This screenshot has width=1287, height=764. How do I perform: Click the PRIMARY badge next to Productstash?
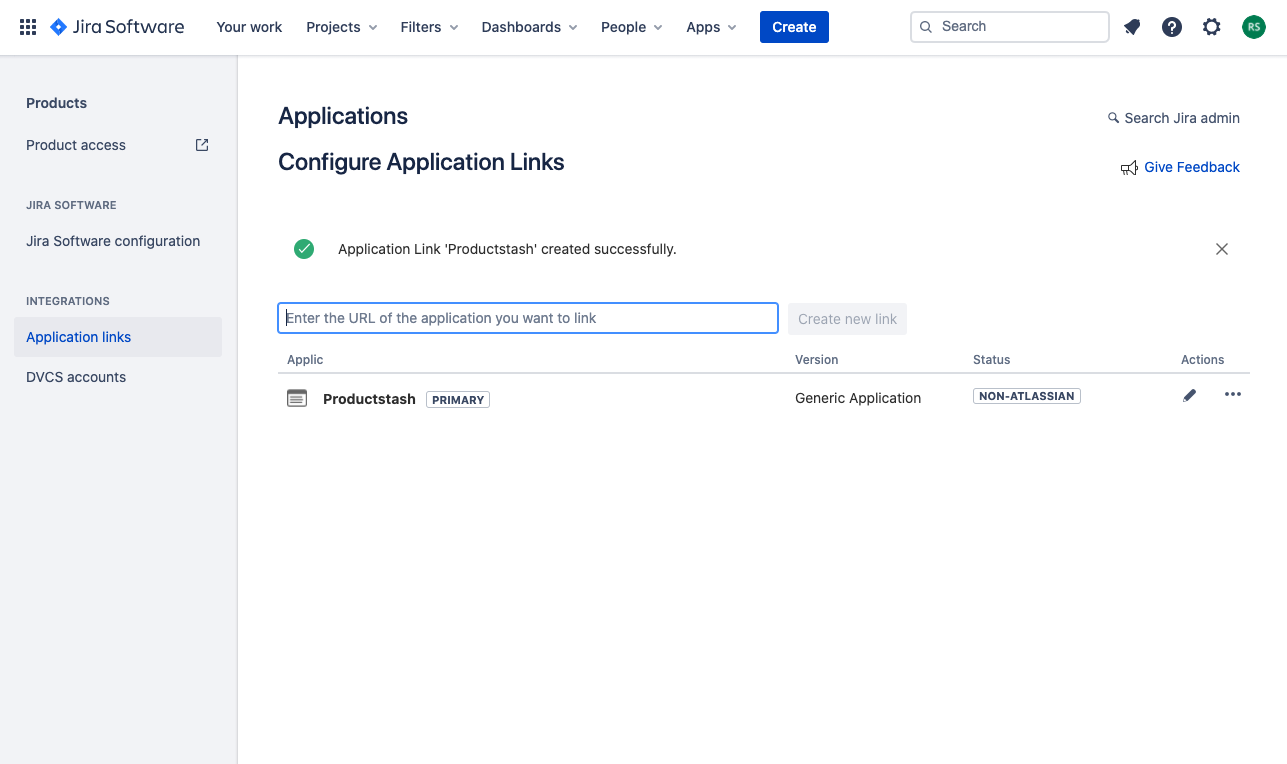tap(458, 400)
